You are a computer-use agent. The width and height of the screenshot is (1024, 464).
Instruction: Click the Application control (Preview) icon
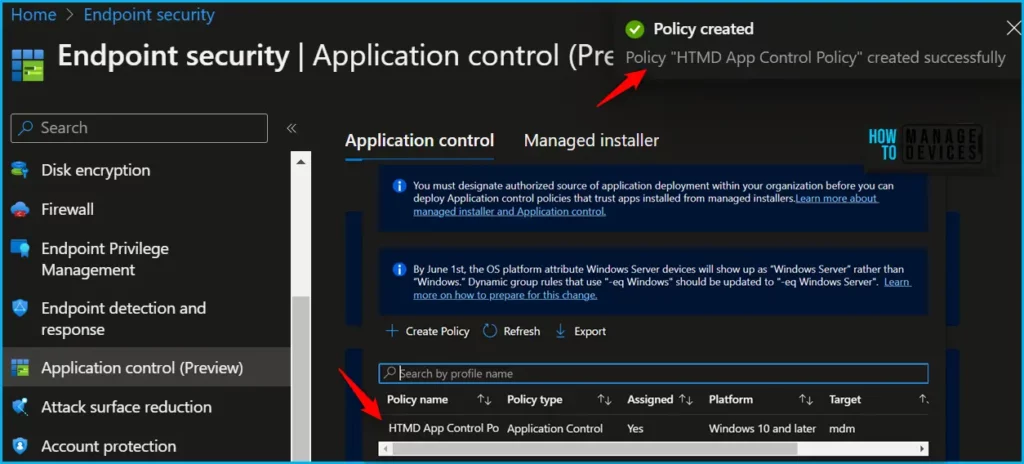[20, 368]
